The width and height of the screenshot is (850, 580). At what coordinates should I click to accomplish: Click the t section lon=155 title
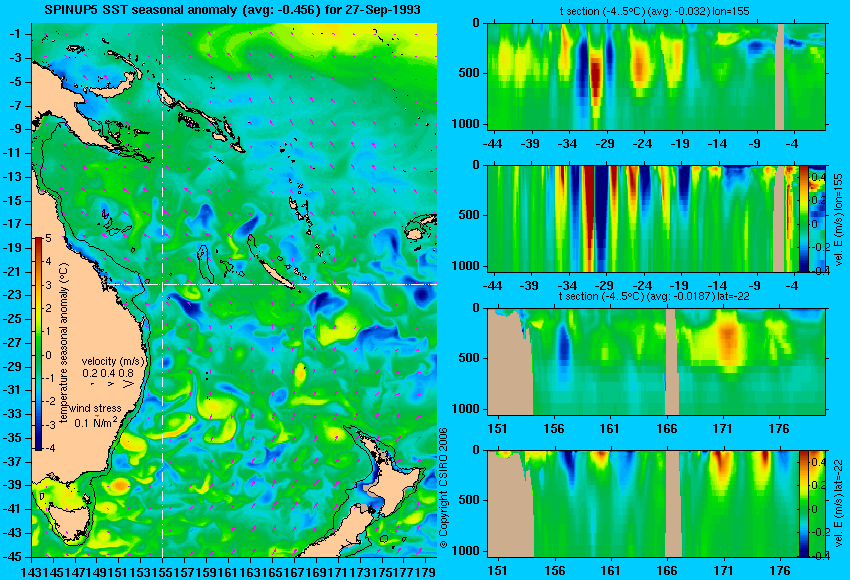click(655, 11)
